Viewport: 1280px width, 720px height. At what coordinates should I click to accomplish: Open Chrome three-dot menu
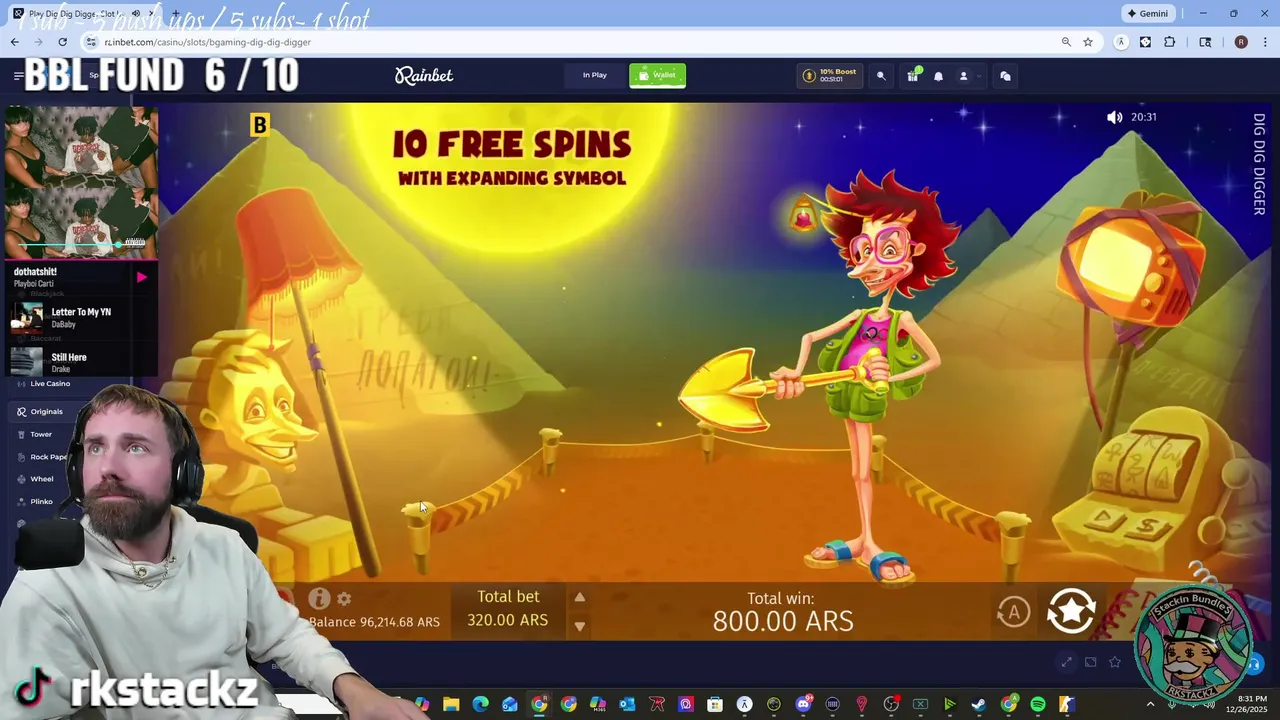point(1266,42)
